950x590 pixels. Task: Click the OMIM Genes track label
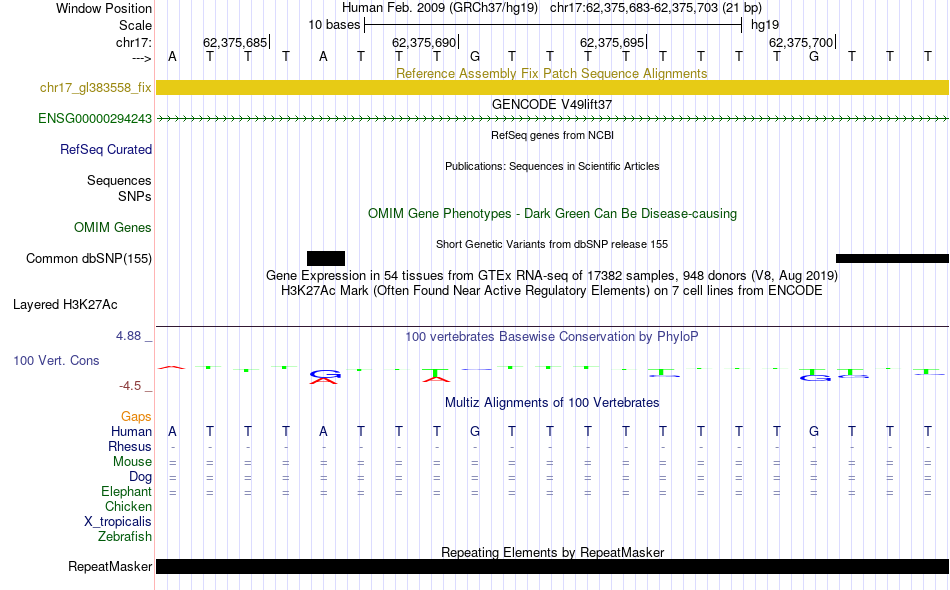tap(113, 228)
